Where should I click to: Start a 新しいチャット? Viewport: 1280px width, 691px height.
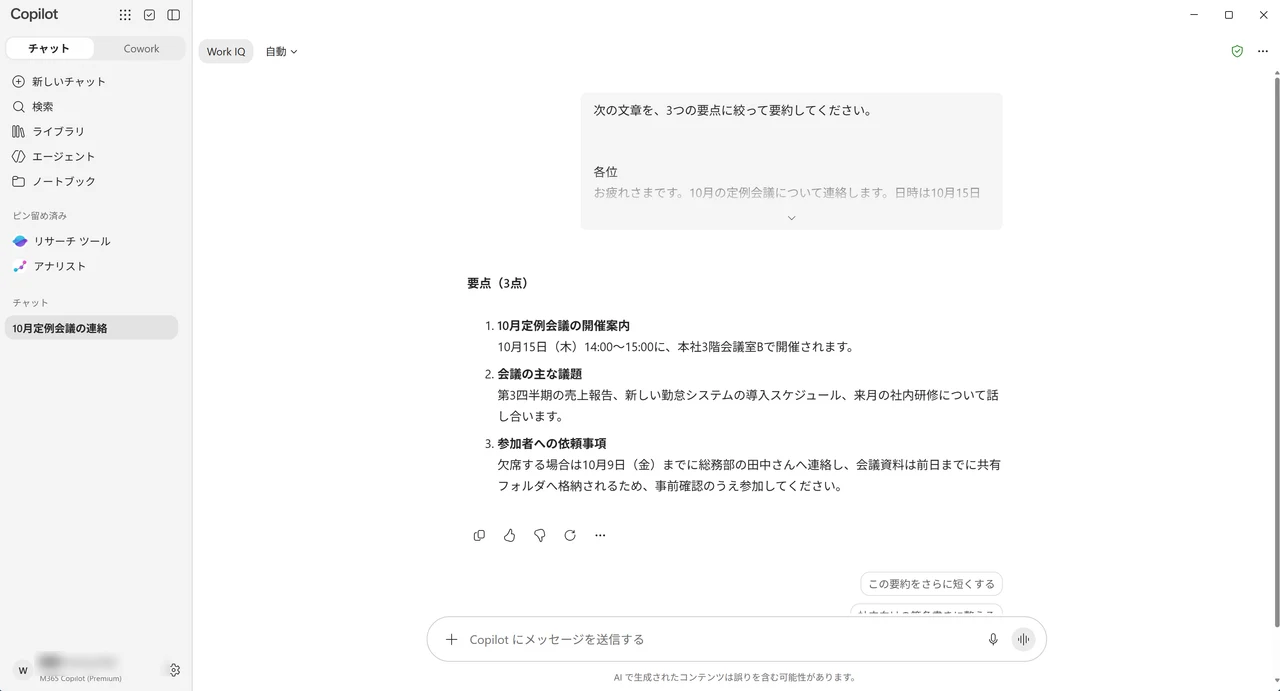[x=92, y=81]
